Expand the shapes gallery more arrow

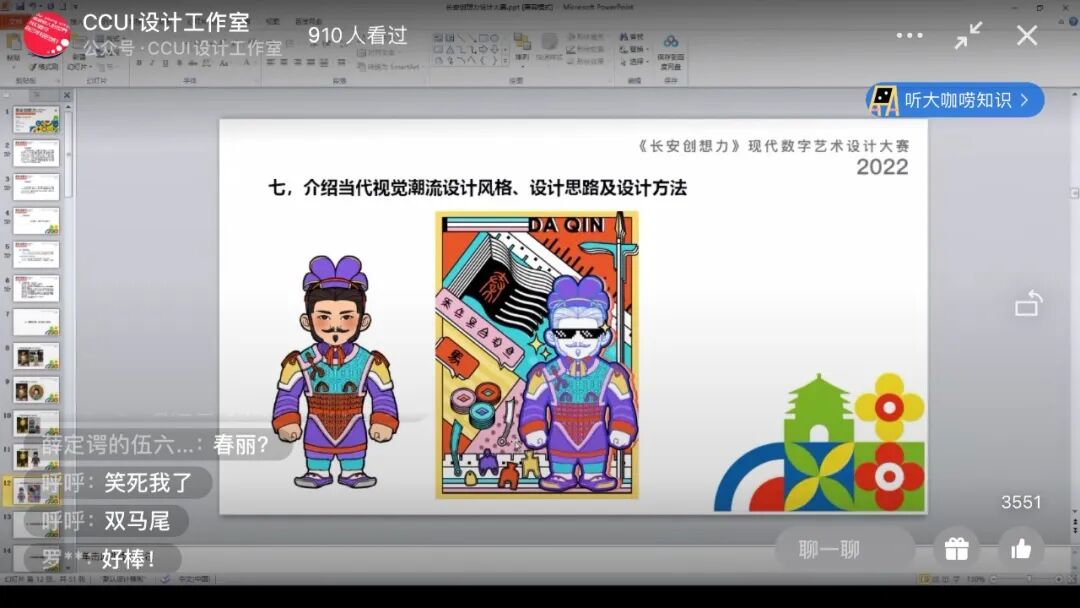click(505, 60)
